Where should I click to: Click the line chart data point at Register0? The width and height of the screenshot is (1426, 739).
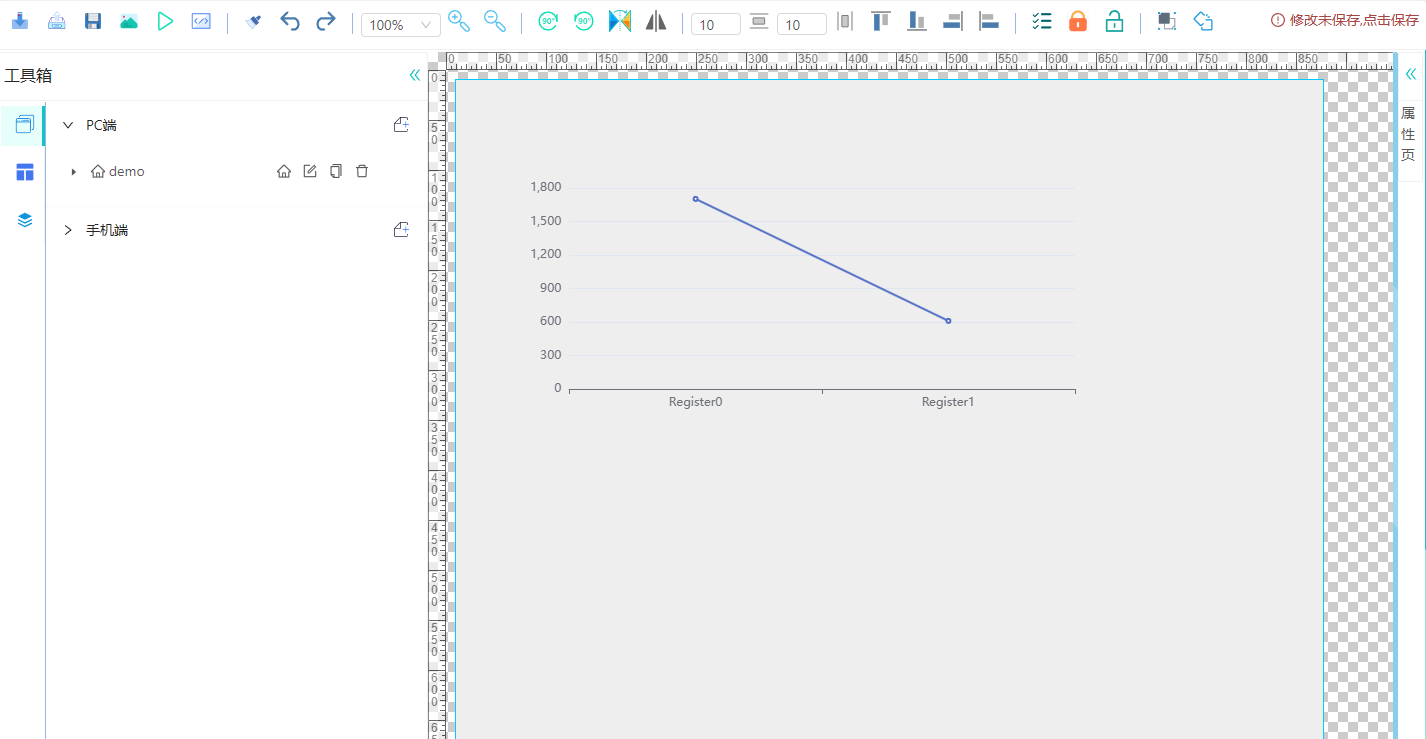click(x=695, y=199)
